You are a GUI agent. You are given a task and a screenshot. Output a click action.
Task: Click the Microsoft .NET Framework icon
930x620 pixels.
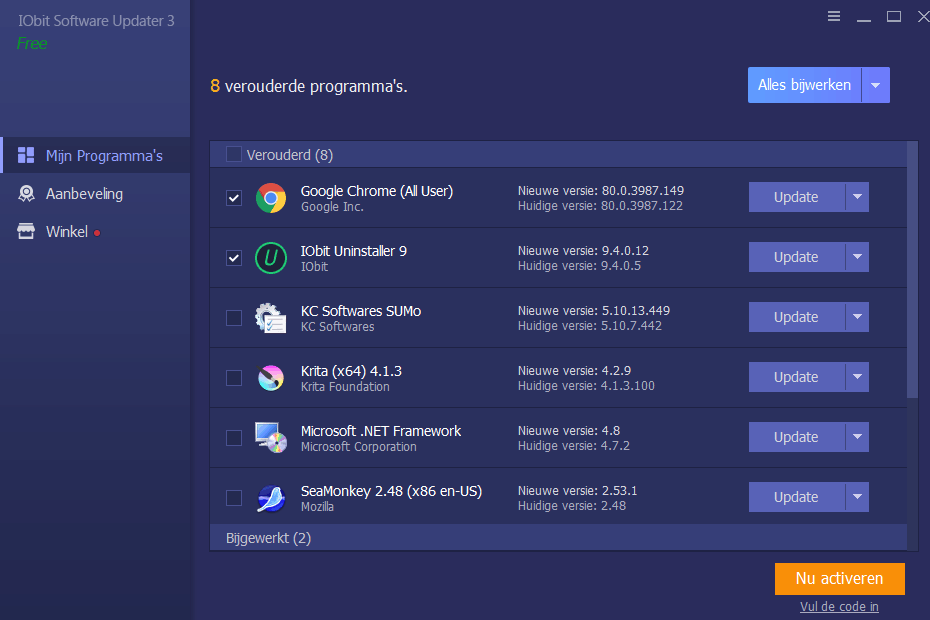270,437
